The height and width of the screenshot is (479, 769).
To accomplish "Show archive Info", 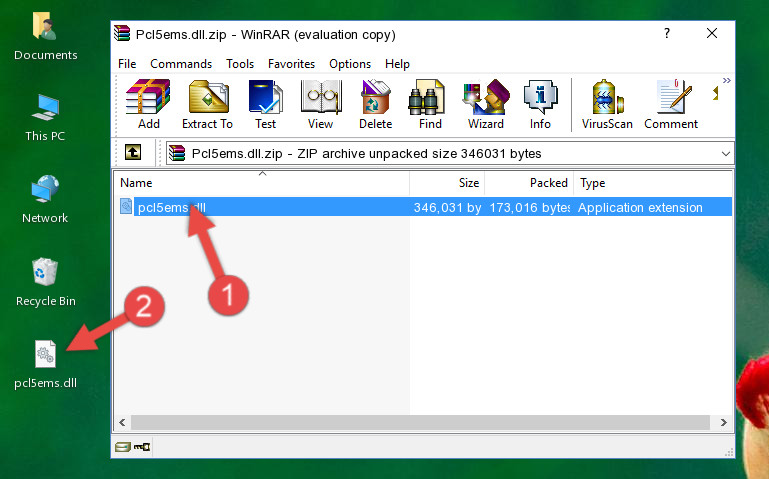I will tap(540, 104).
